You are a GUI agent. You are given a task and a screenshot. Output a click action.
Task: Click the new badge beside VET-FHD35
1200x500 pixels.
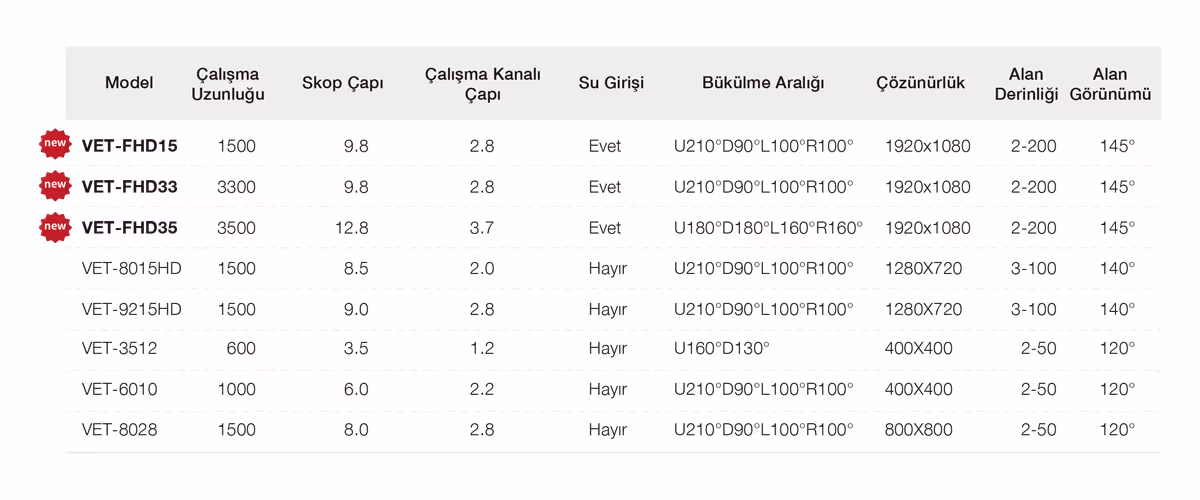(55, 227)
